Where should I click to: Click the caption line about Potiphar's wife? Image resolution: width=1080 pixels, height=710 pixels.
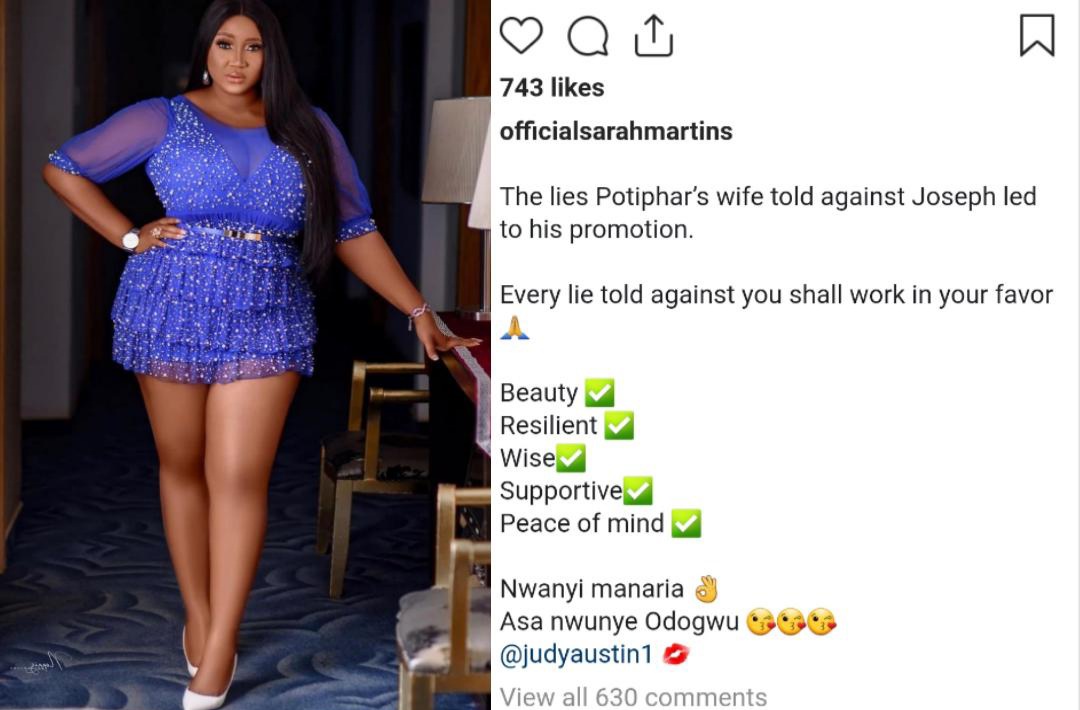coord(768,213)
